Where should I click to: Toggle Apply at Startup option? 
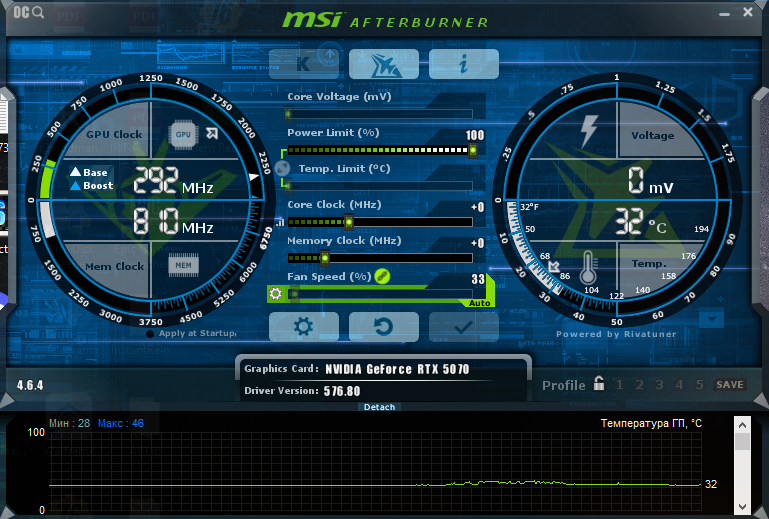coord(192,334)
